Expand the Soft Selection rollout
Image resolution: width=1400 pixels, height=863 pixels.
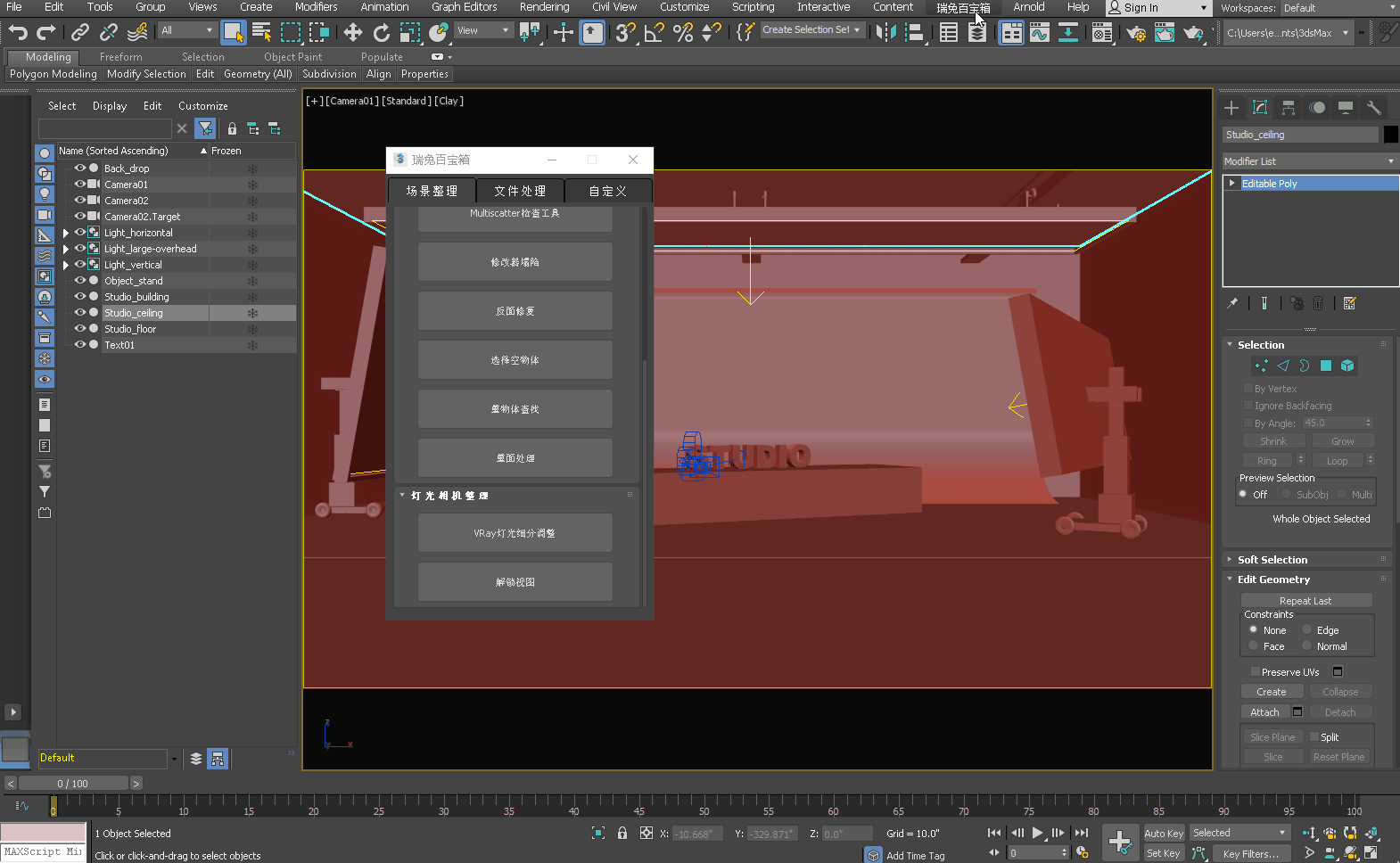[x=1272, y=560]
